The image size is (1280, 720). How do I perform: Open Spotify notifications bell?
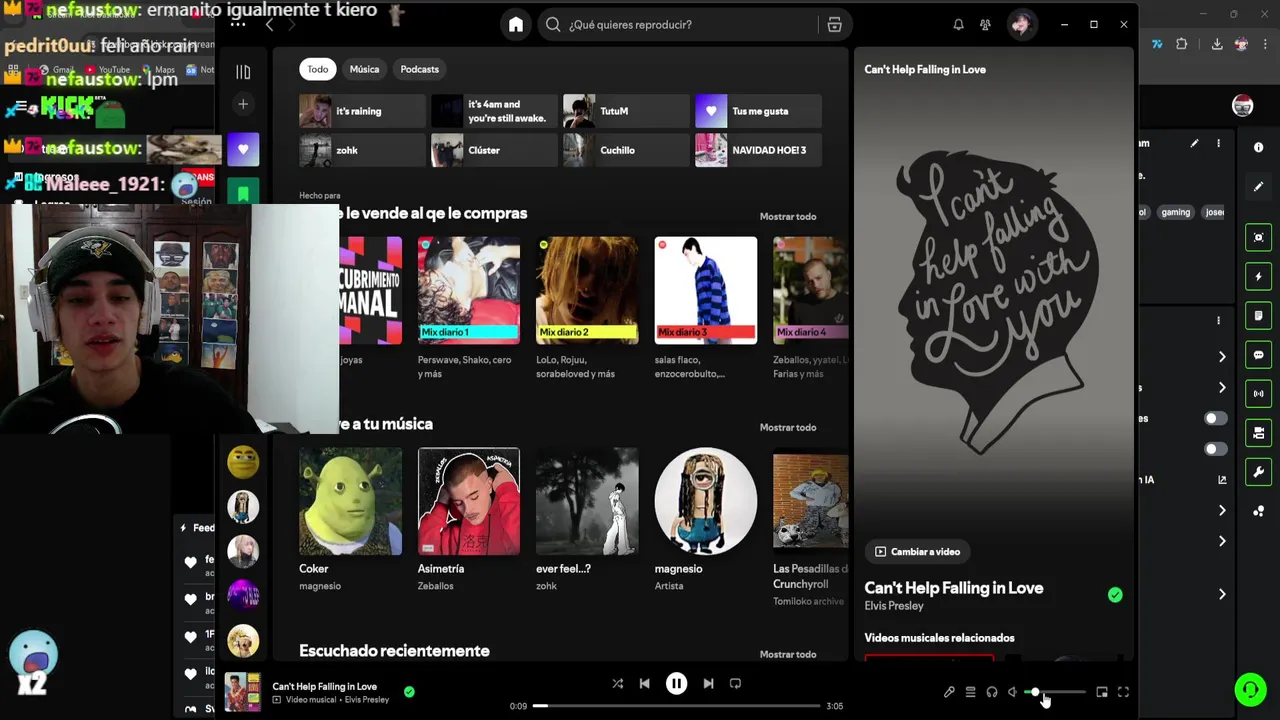tap(958, 25)
